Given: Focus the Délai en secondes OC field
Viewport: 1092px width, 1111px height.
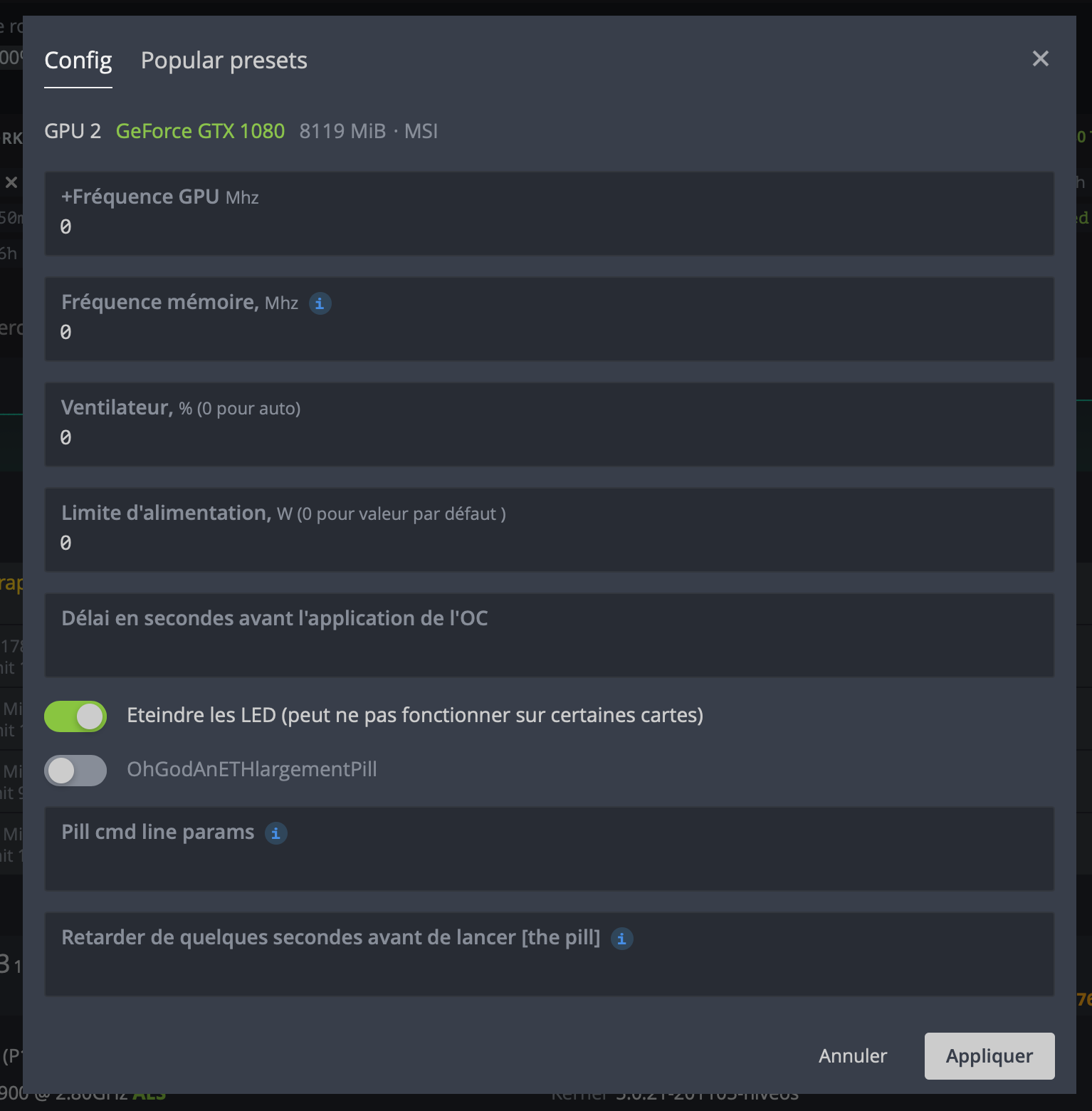Looking at the screenshot, I should point(548,648).
